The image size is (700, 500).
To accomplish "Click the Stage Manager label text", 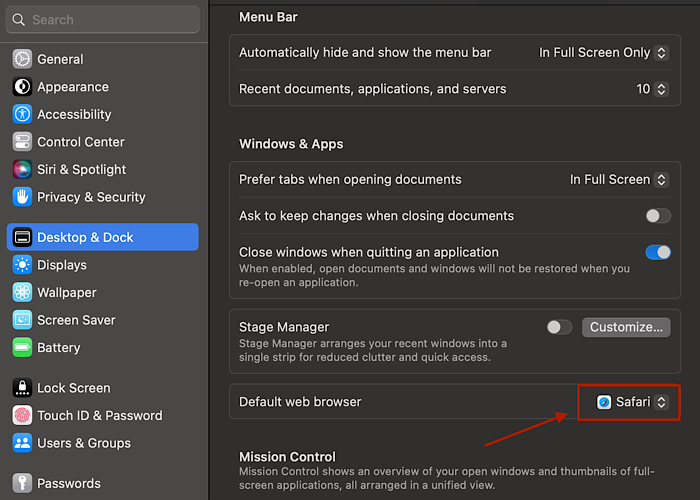I will [x=284, y=327].
